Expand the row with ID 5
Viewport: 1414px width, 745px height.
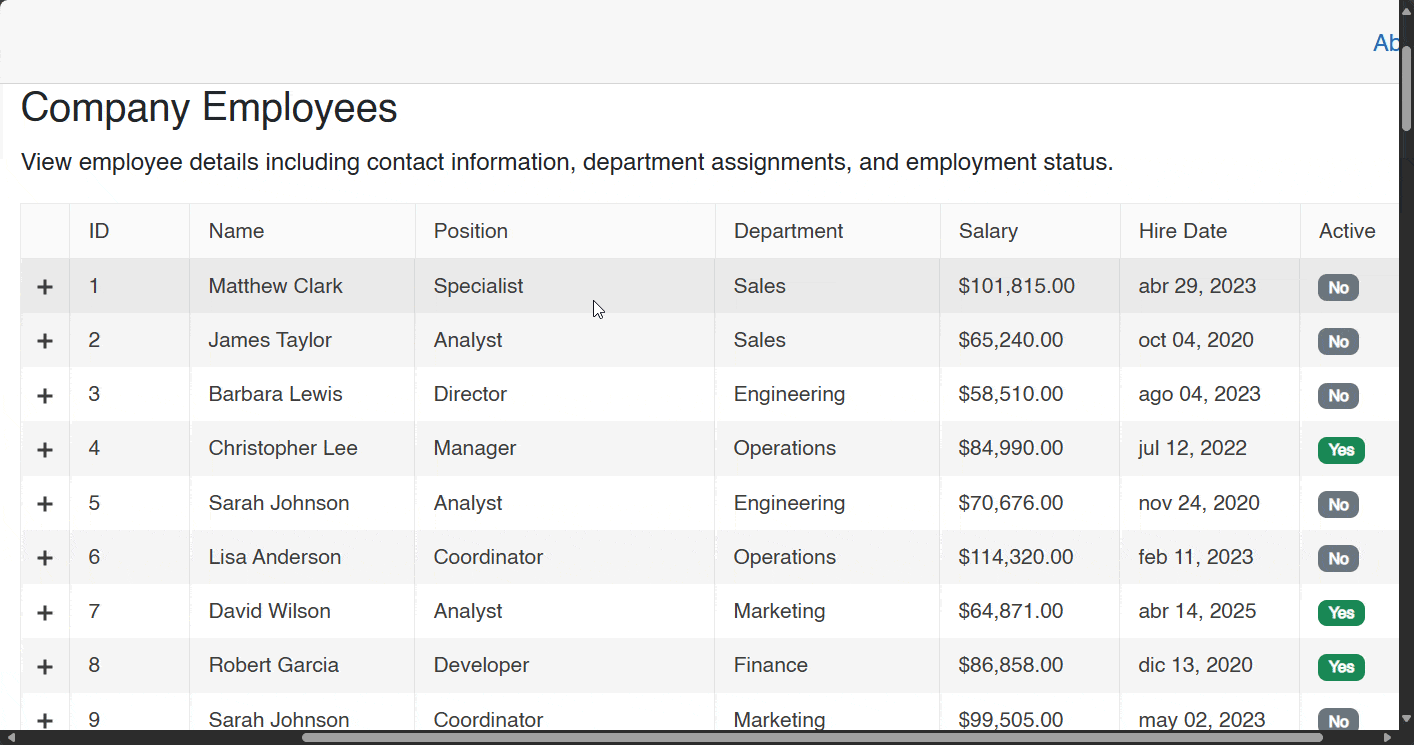pos(45,504)
